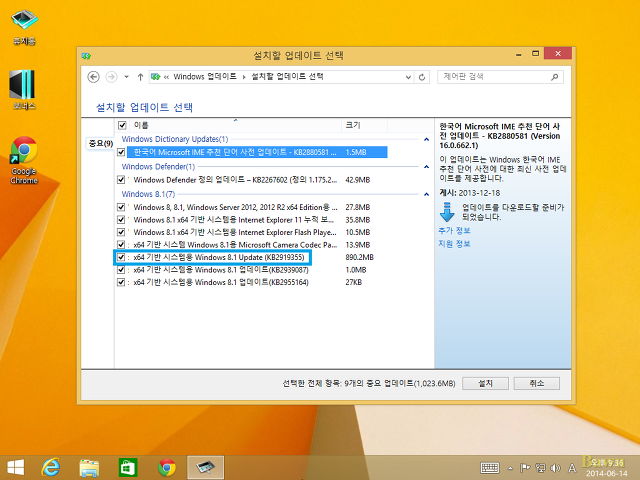Click the search magnifier icon

click(x=555, y=77)
